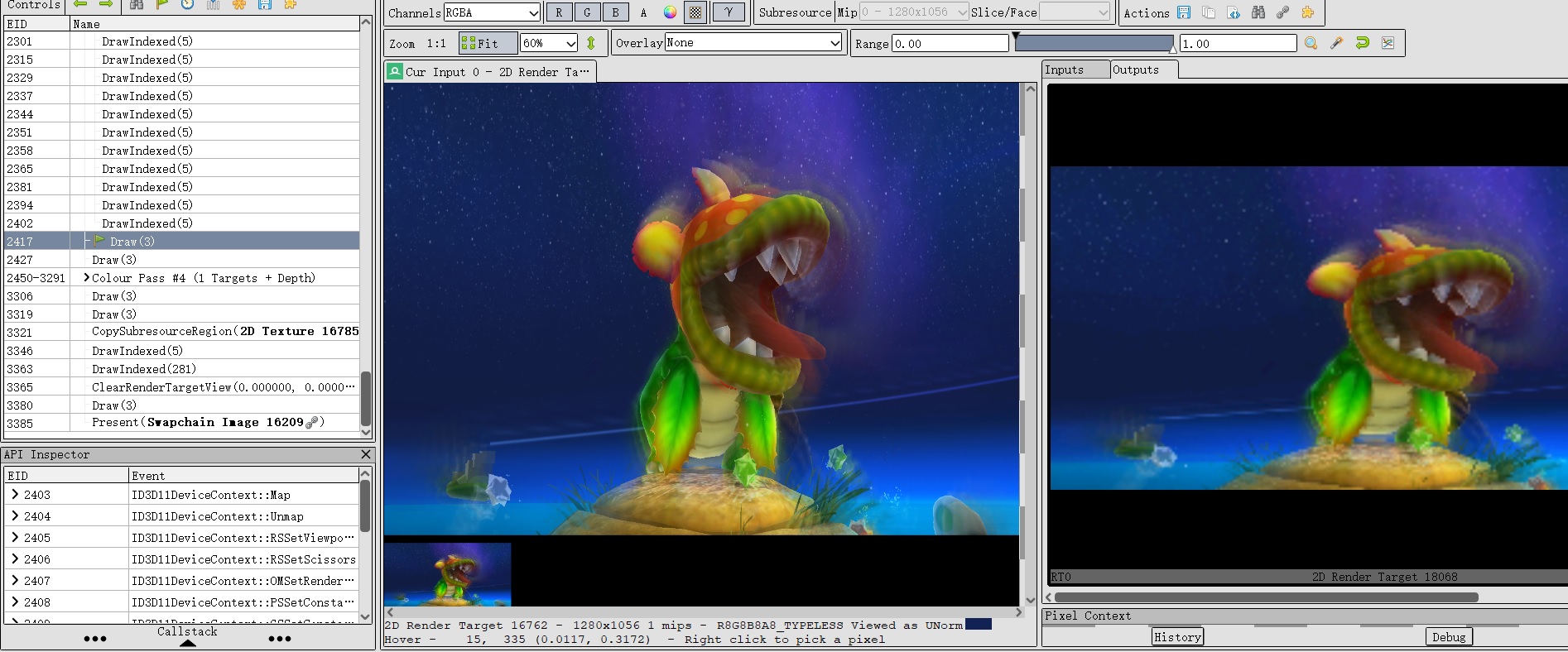Toggle checkerboard alpha background
The width and height of the screenshot is (1568, 652).
click(x=695, y=12)
